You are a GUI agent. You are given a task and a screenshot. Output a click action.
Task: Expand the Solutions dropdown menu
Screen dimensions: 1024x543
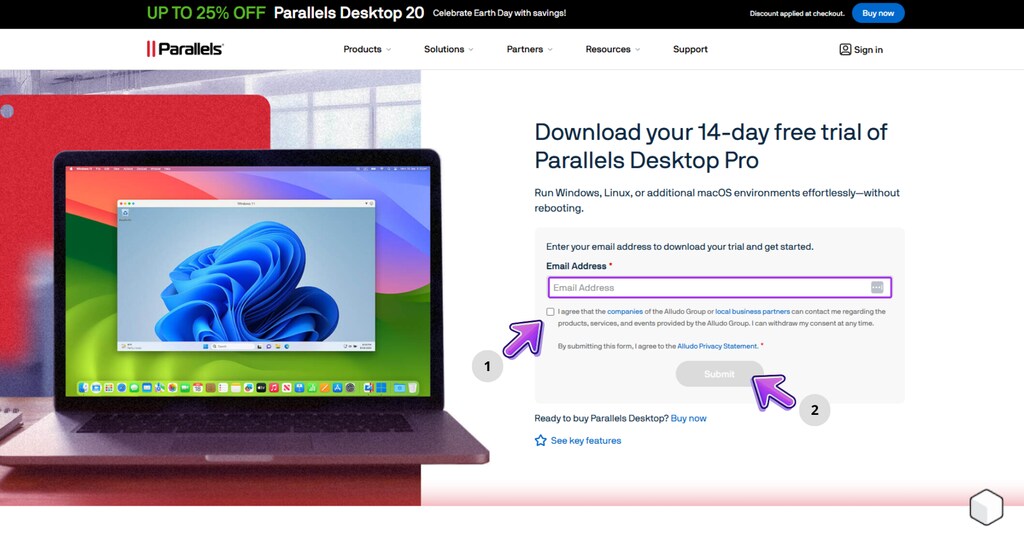[x=448, y=49]
